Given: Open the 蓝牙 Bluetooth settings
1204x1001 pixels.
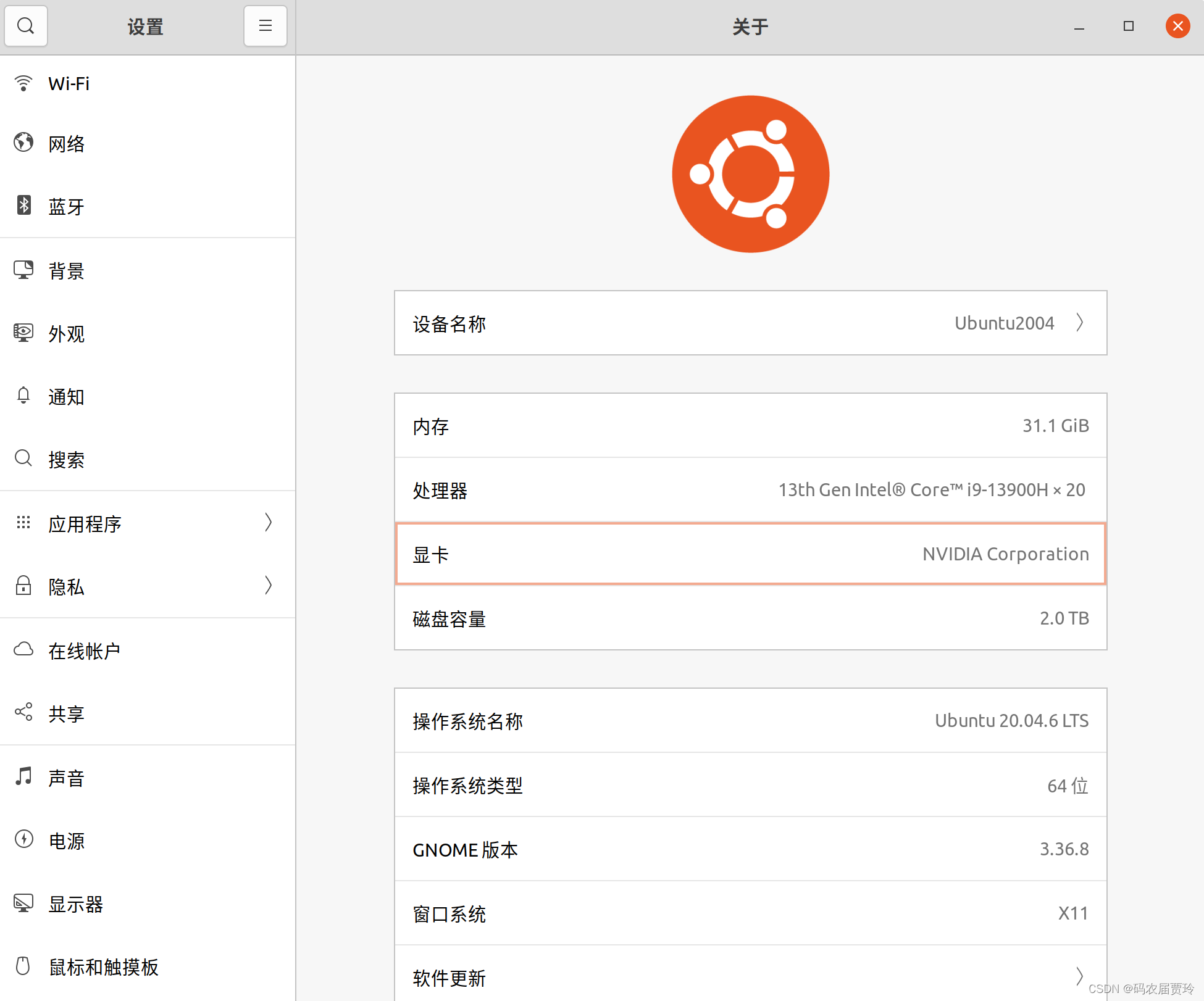Looking at the screenshot, I should (66, 207).
